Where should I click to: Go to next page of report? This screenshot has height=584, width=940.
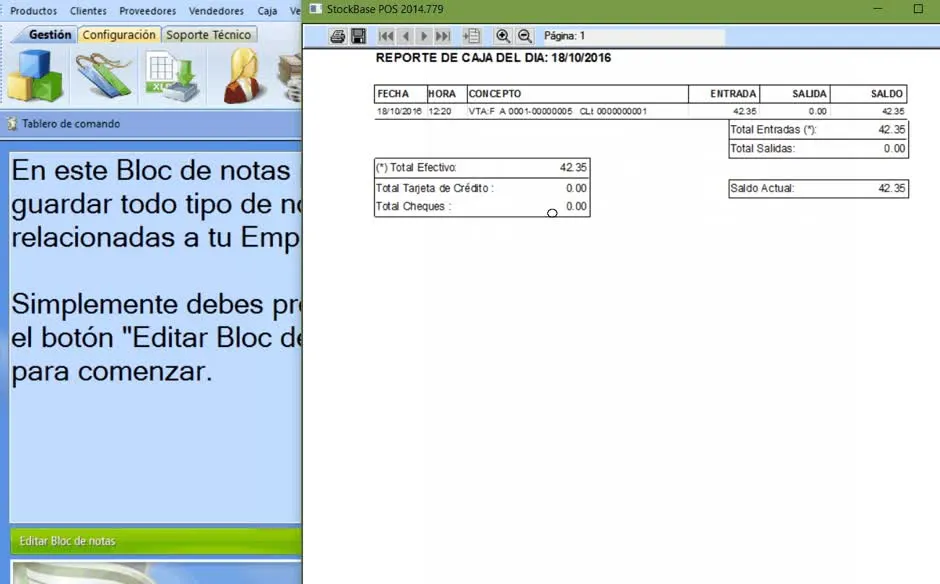tap(424, 36)
